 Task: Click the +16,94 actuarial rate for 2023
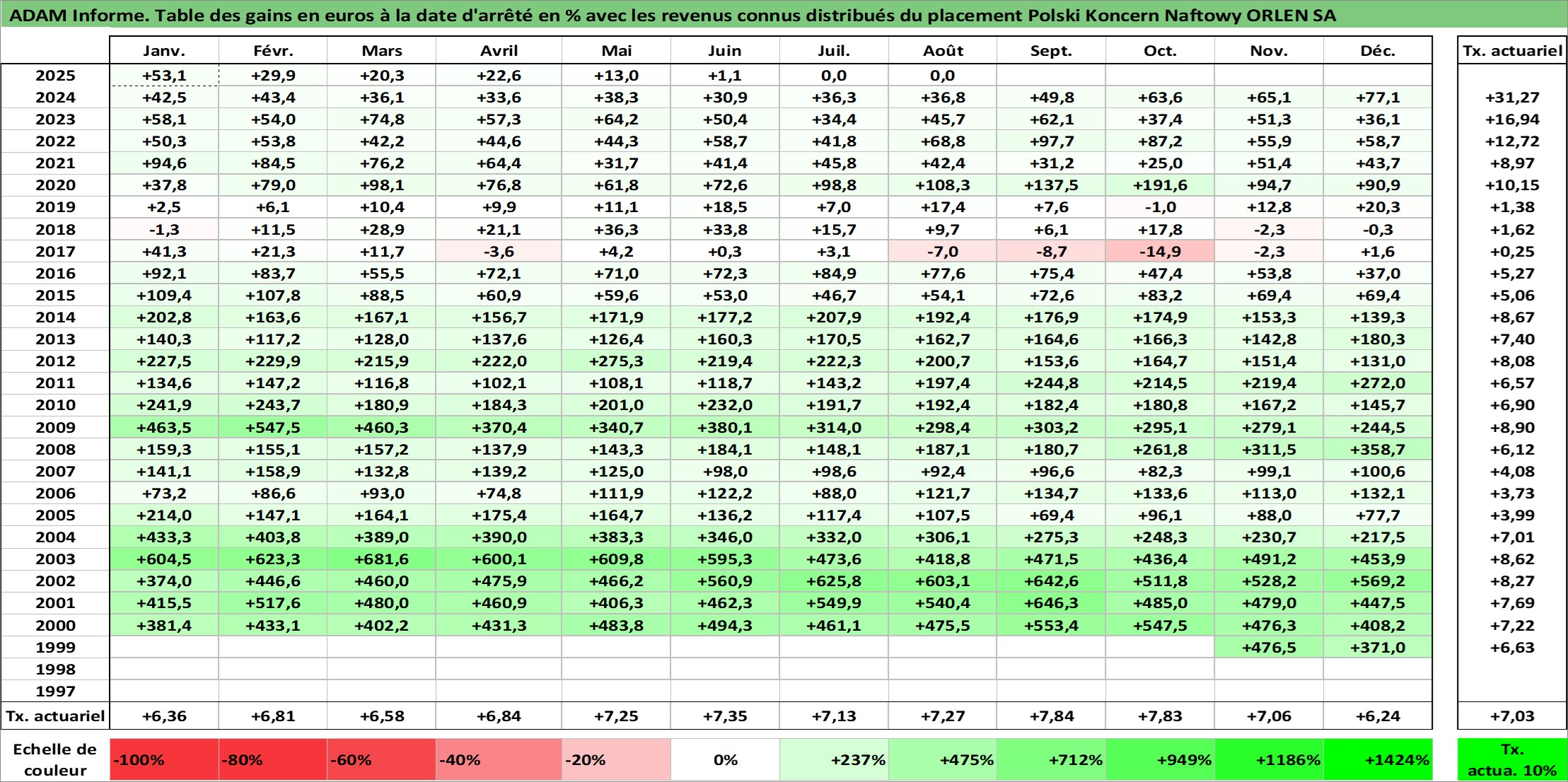(1512, 119)
